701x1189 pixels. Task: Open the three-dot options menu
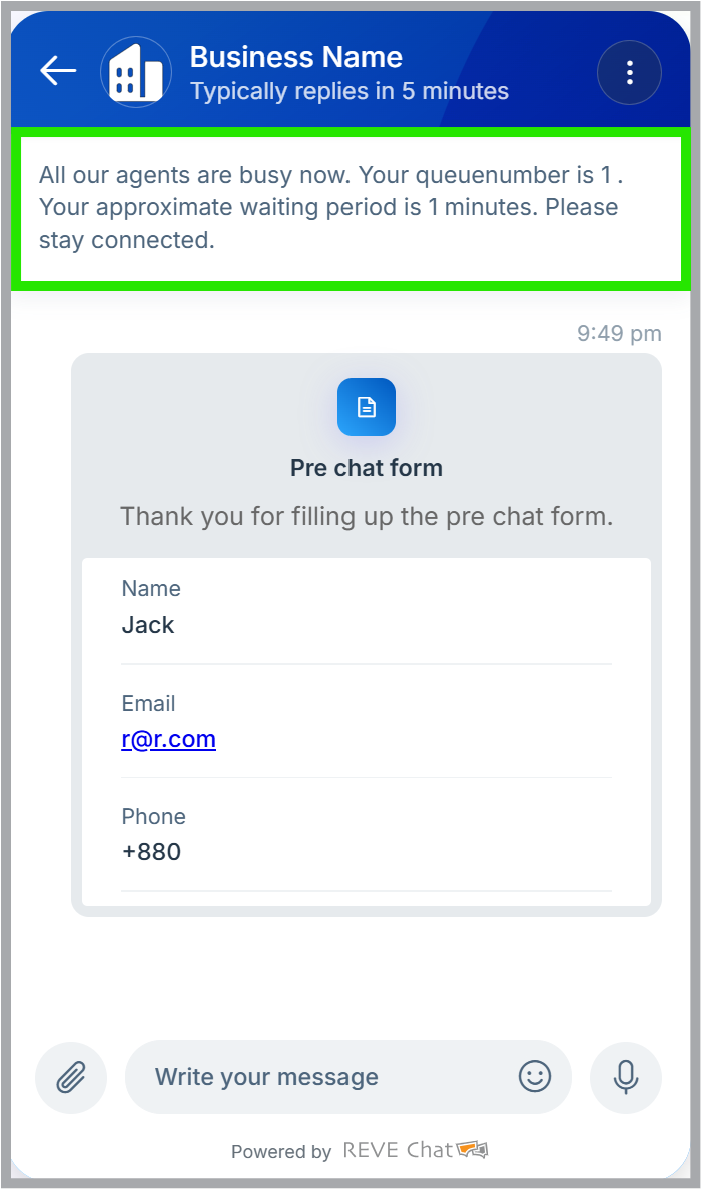click(x=629, y=72)
